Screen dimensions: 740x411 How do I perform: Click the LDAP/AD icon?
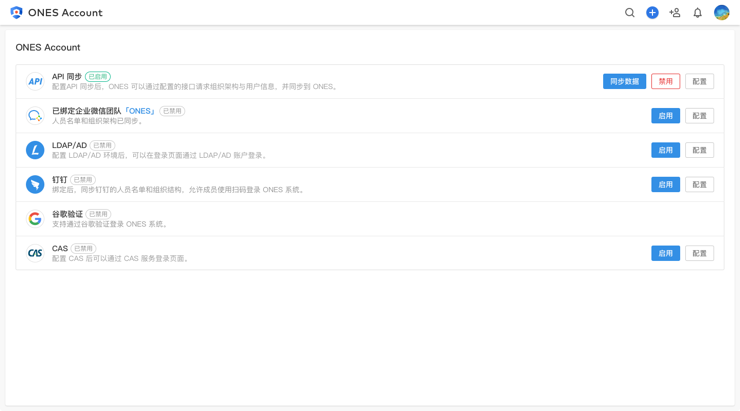pyautogui.click(x=35, y=150)
